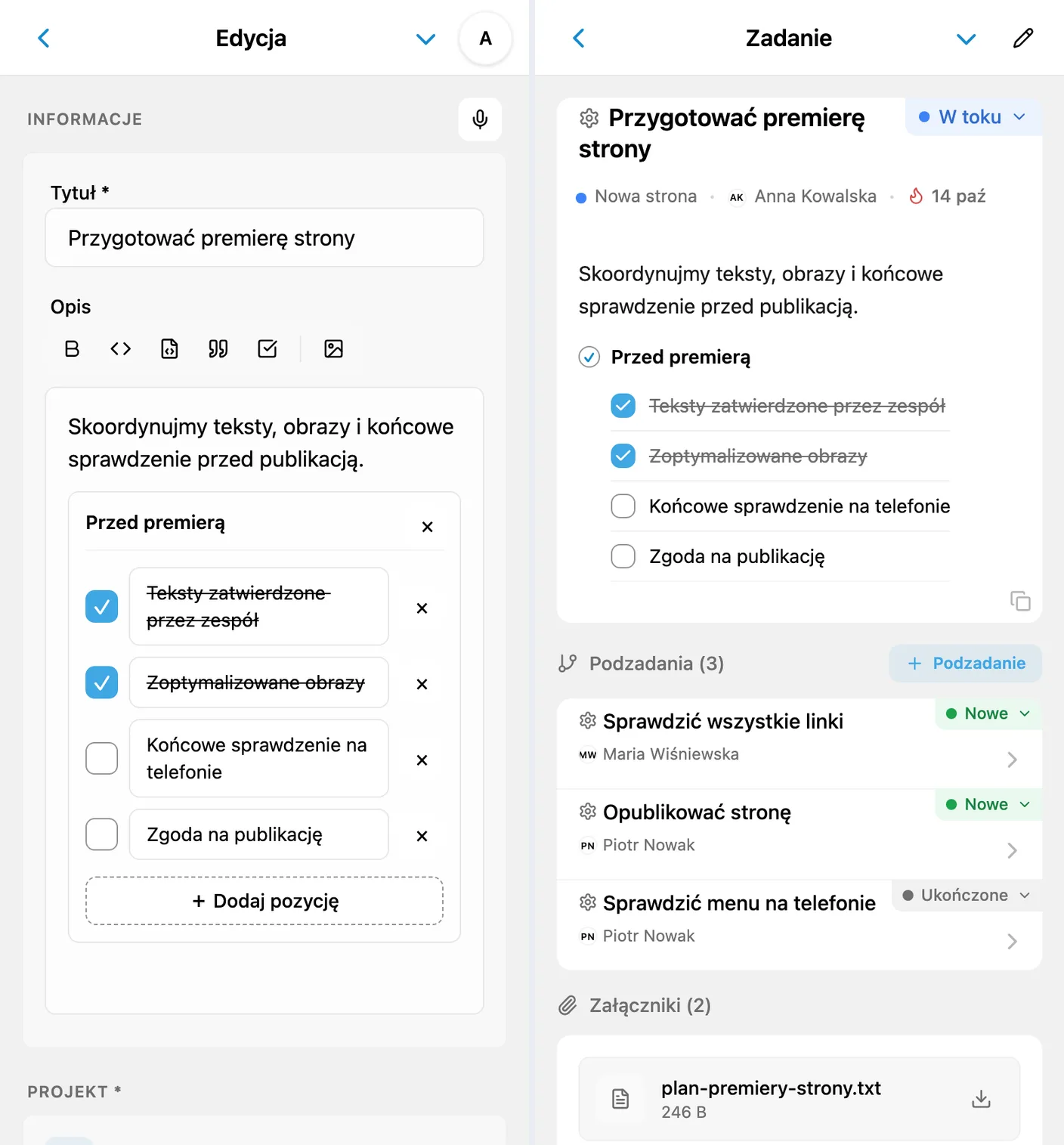Insert image into description
Viewport: 1064px width, 1145px height.
click(333, 348)
